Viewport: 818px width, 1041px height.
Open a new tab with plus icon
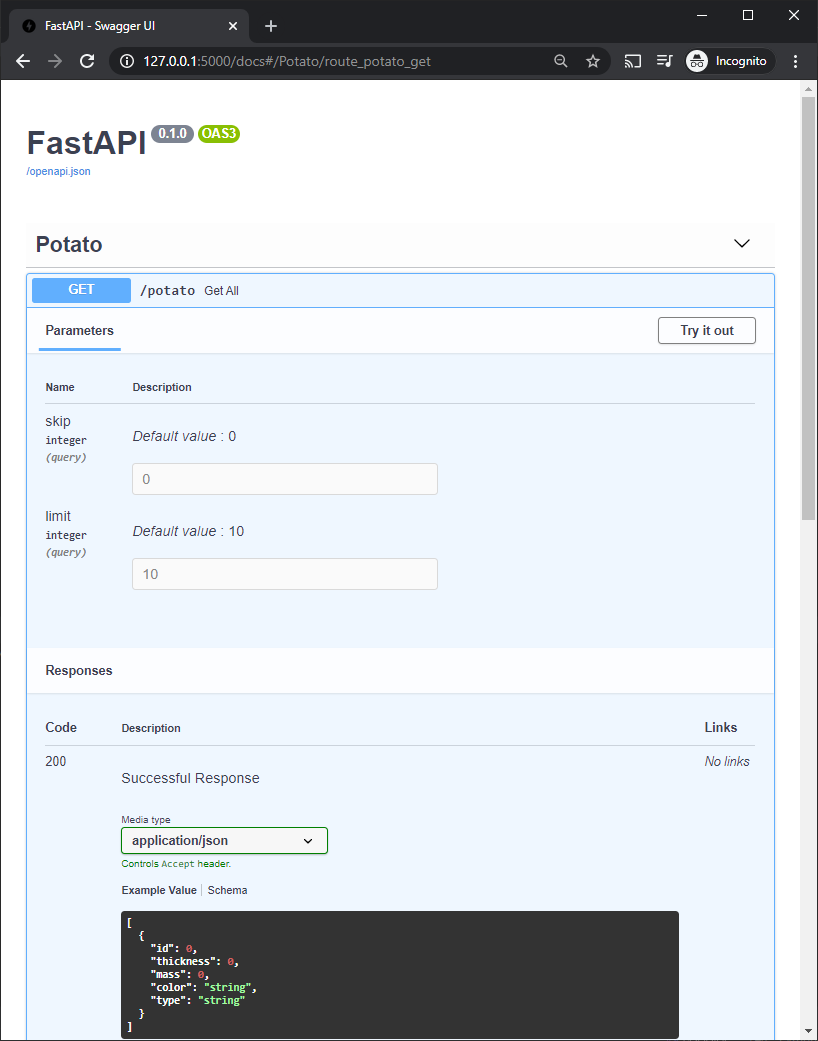click(270, 26)
